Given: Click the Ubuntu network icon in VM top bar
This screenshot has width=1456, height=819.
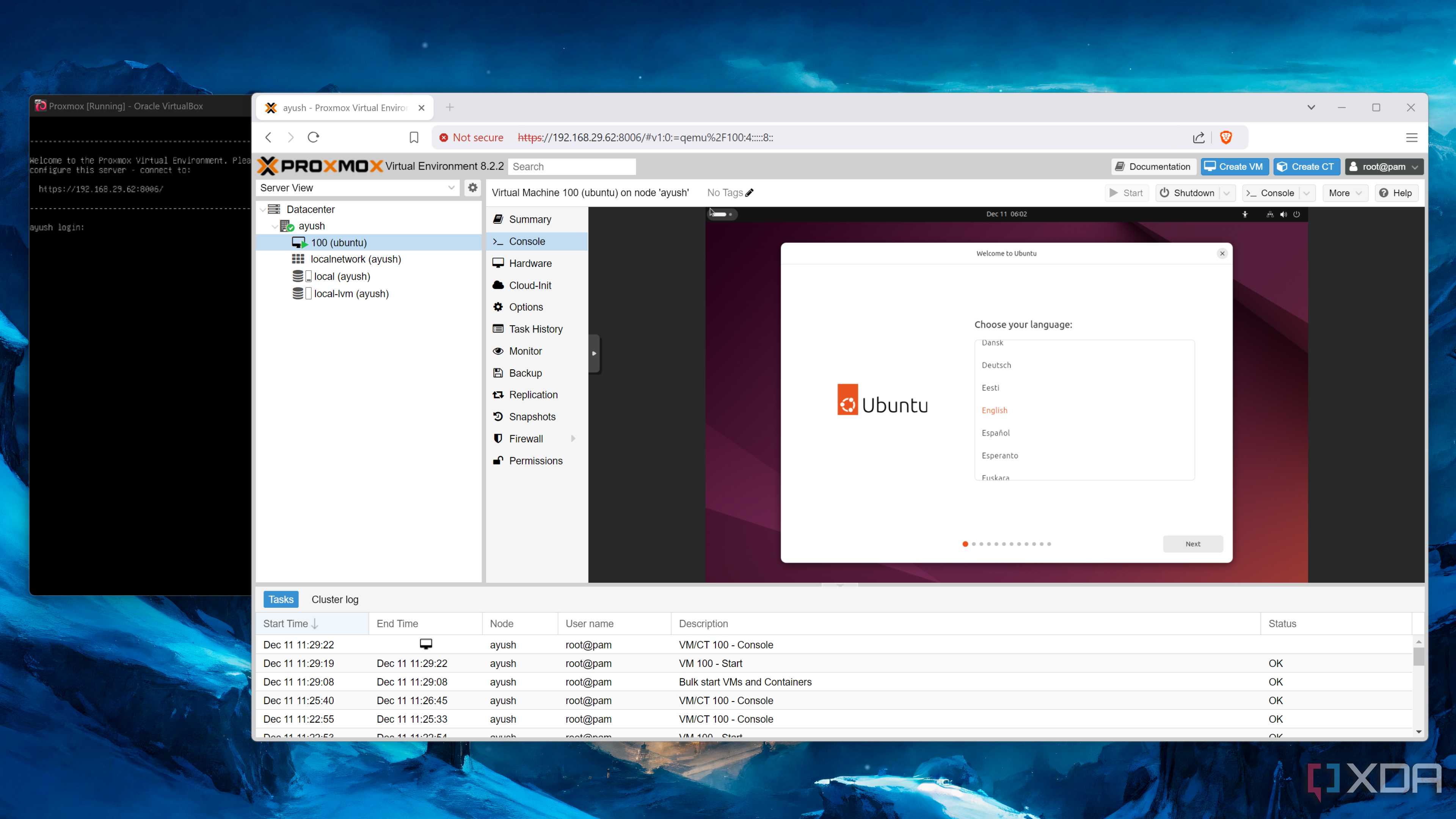Looking at the screenshot, I should click(x=1270, y=214).
